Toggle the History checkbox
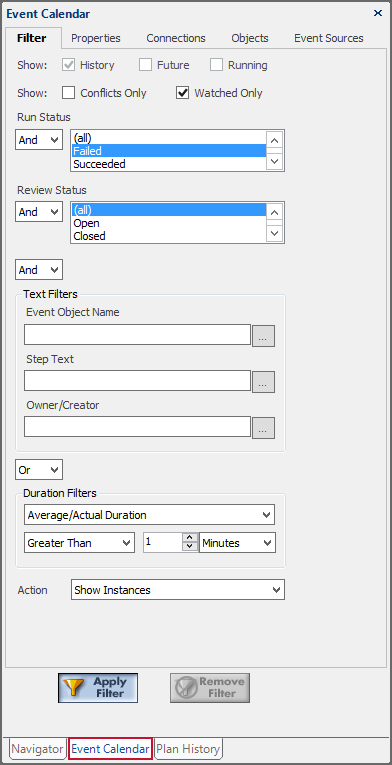Screen dimensions: 392x765 pos(68,65)
